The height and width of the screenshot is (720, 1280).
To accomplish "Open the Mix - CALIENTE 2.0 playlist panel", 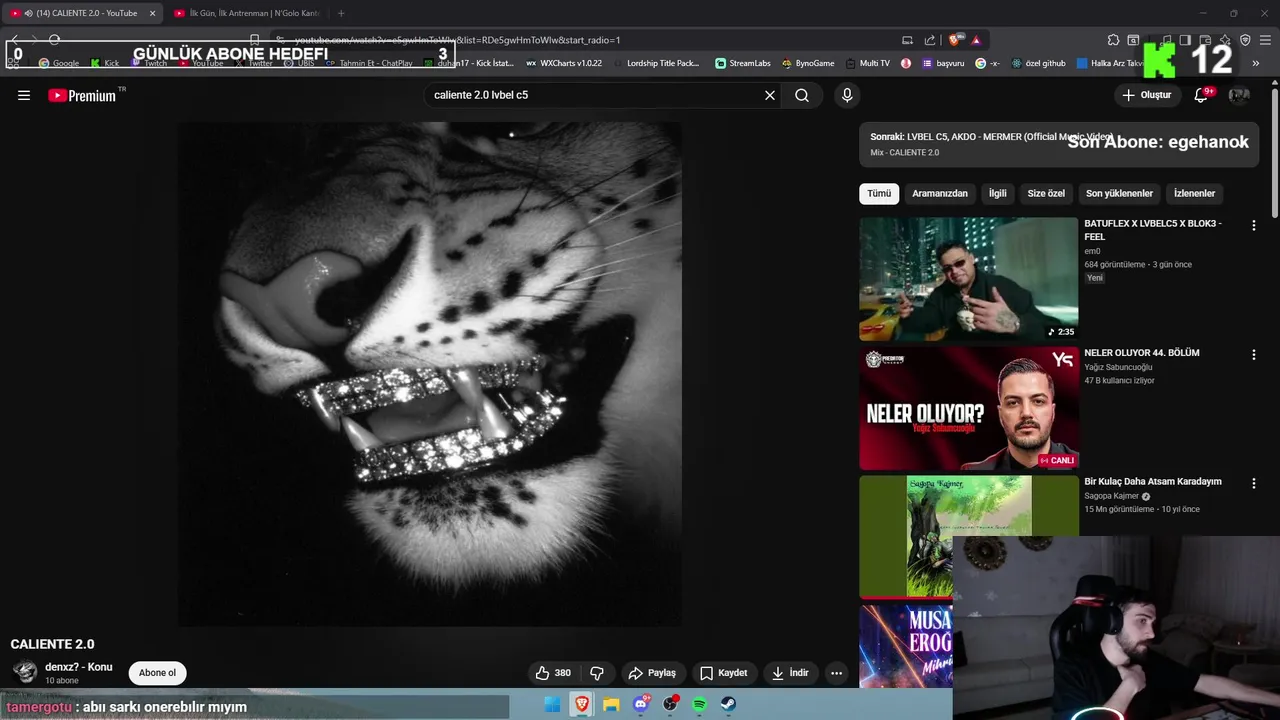I will 1059,144.
